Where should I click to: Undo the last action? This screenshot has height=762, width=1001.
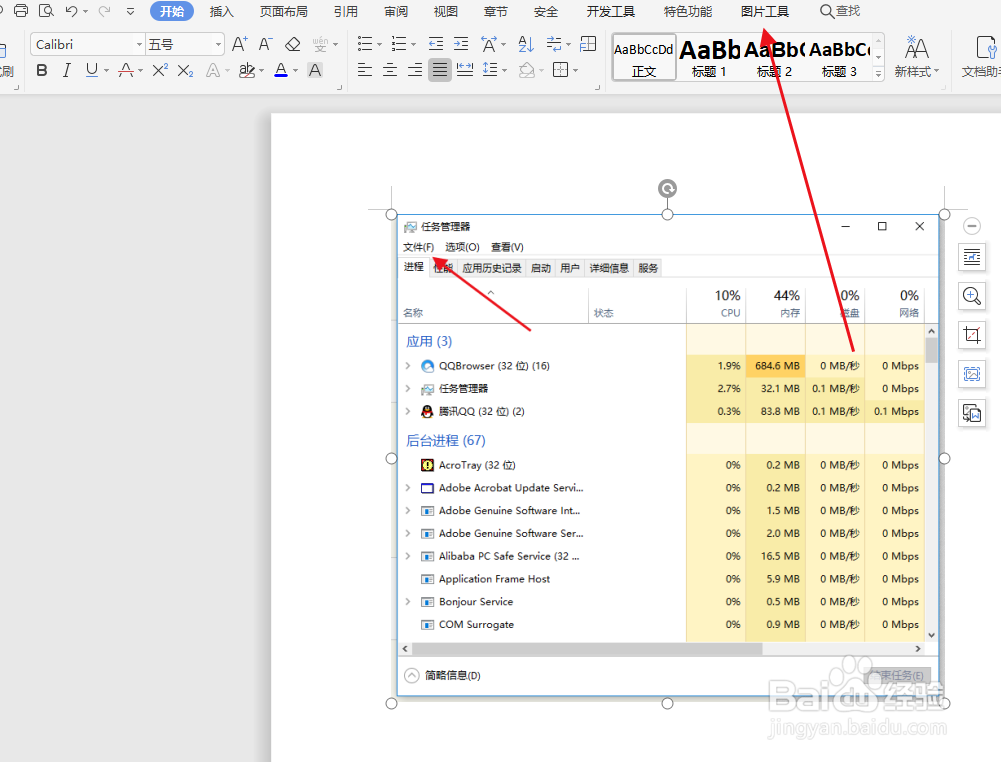(72, 11)
